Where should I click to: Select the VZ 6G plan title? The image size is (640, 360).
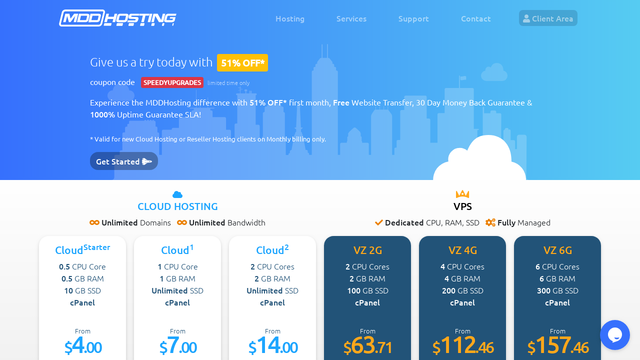558,250
